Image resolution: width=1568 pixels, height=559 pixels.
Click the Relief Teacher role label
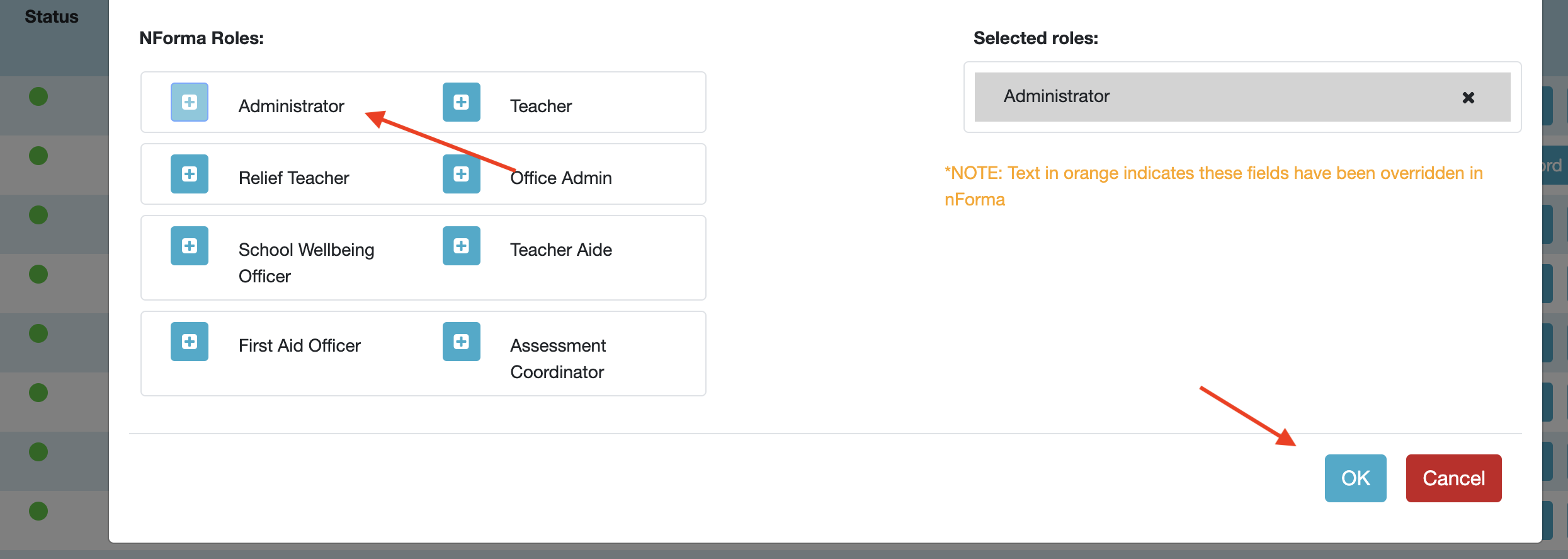[293, 178]
